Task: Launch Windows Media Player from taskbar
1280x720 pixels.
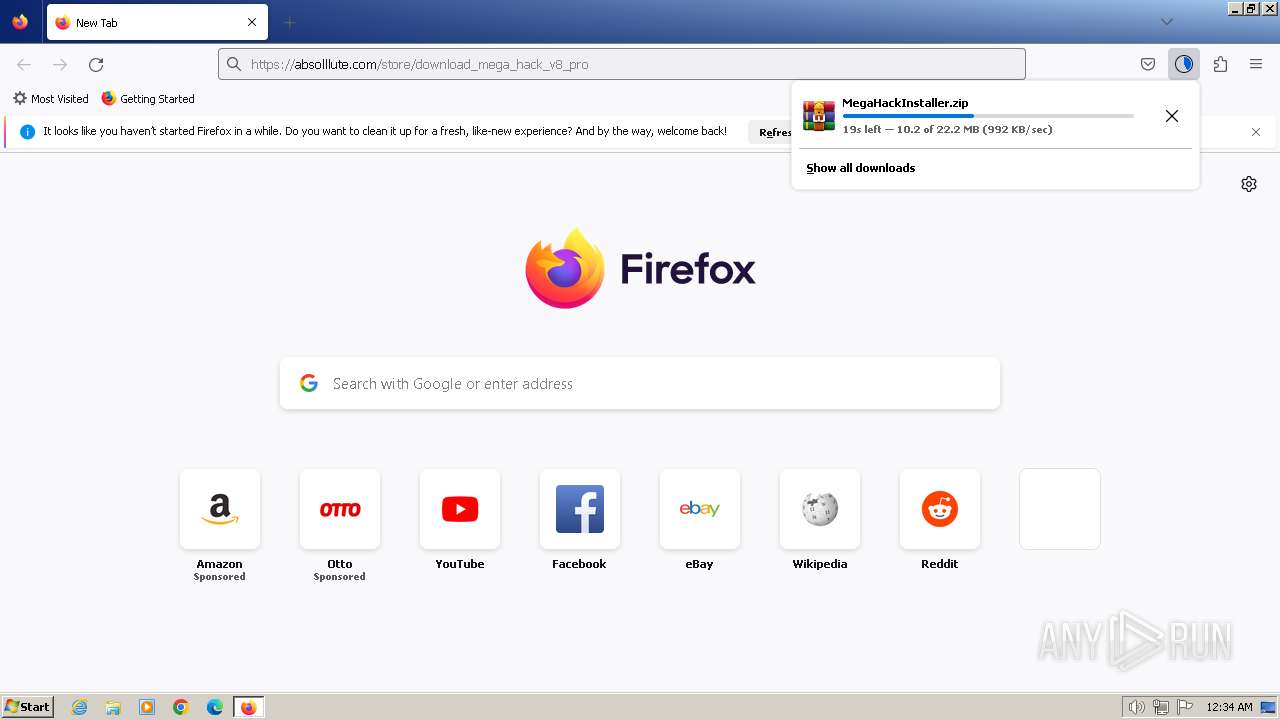Action: point(147,707)
